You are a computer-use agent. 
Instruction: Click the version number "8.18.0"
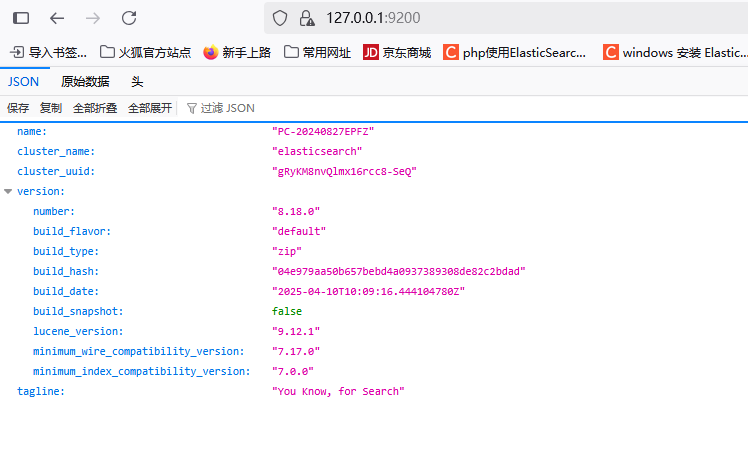tap(296, 212)
